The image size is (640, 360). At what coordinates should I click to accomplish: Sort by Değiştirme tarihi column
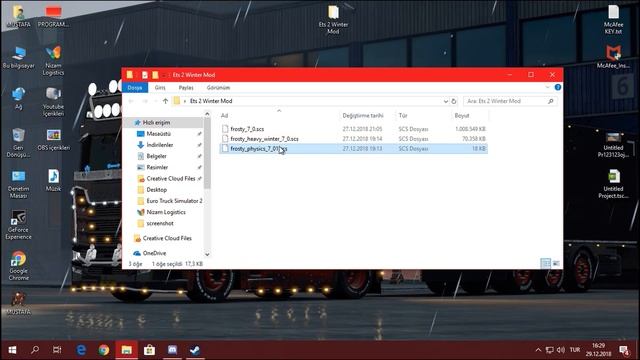tap(363, 116)
